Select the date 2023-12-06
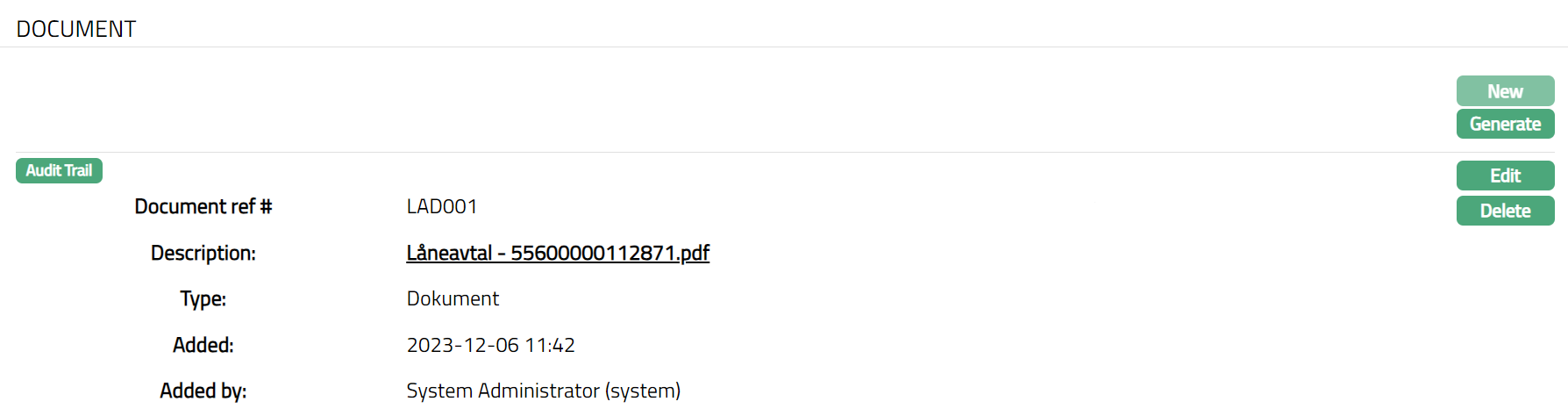 pyautogui.click(x=463, y=345)
